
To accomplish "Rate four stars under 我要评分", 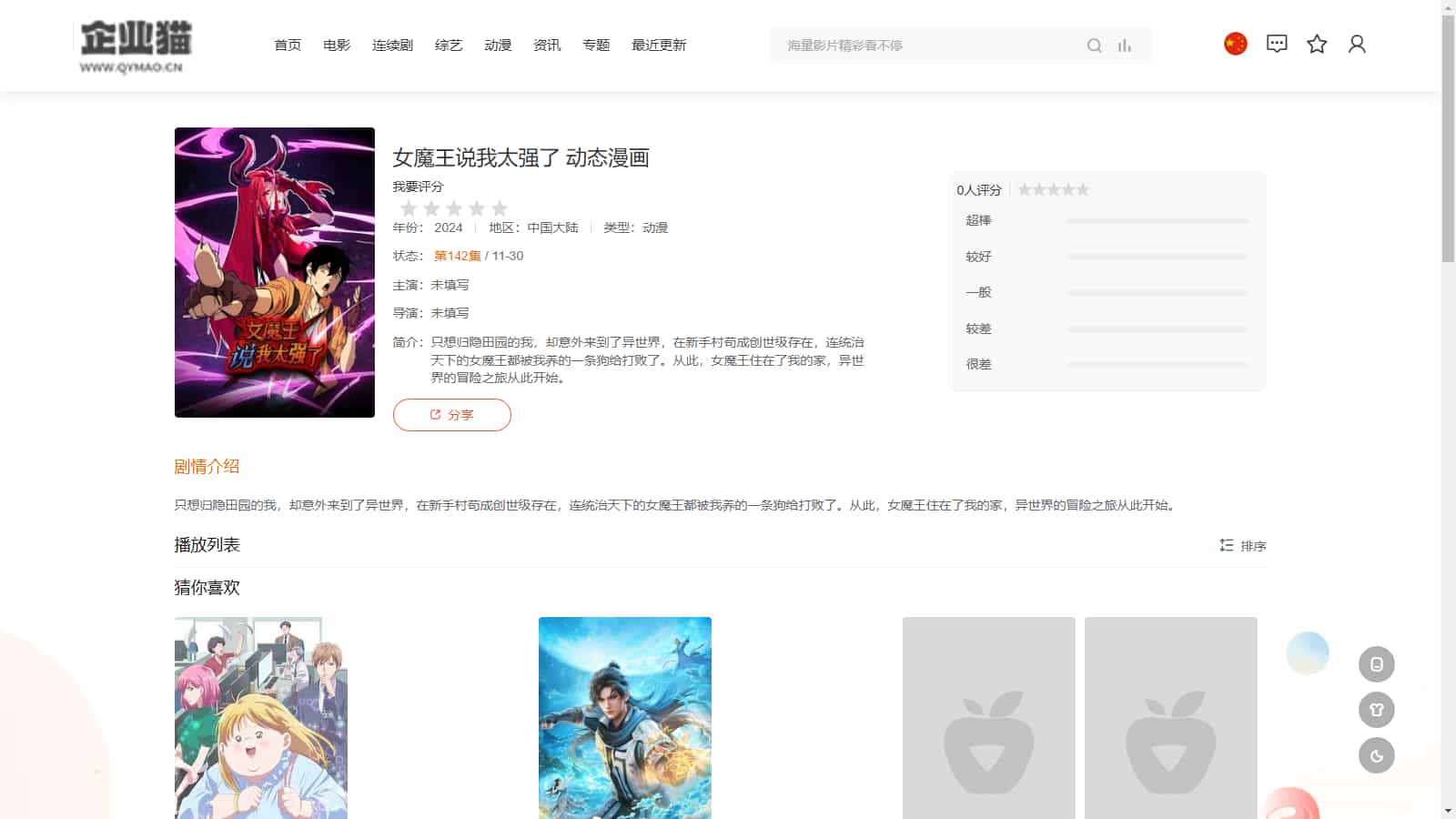I will coord(477,208).
